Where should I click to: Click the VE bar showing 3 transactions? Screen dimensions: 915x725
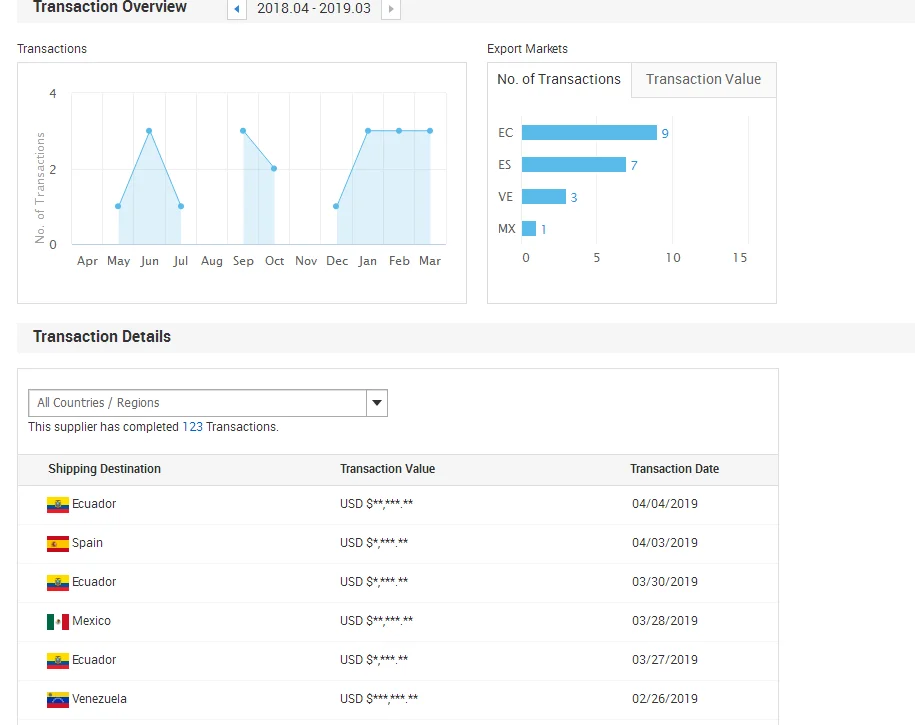(543, 197)
